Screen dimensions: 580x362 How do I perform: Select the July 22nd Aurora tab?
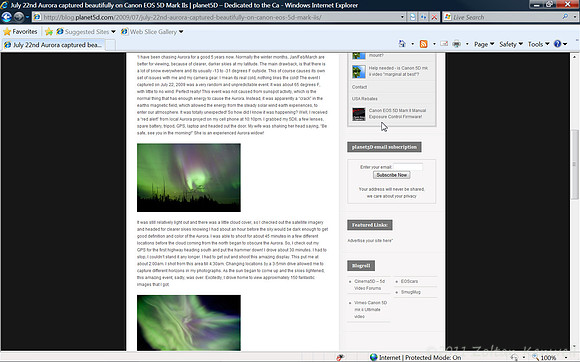point(53,45)
